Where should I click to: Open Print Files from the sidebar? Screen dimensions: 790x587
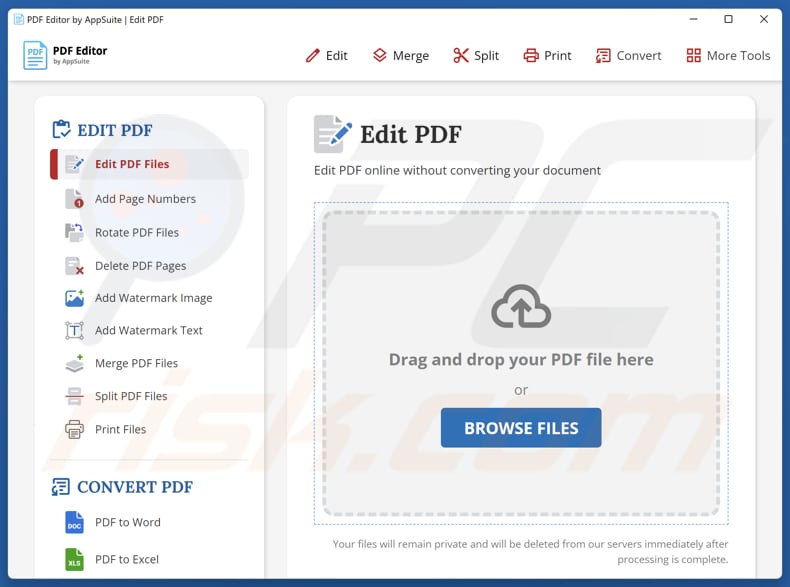[120, 429]
